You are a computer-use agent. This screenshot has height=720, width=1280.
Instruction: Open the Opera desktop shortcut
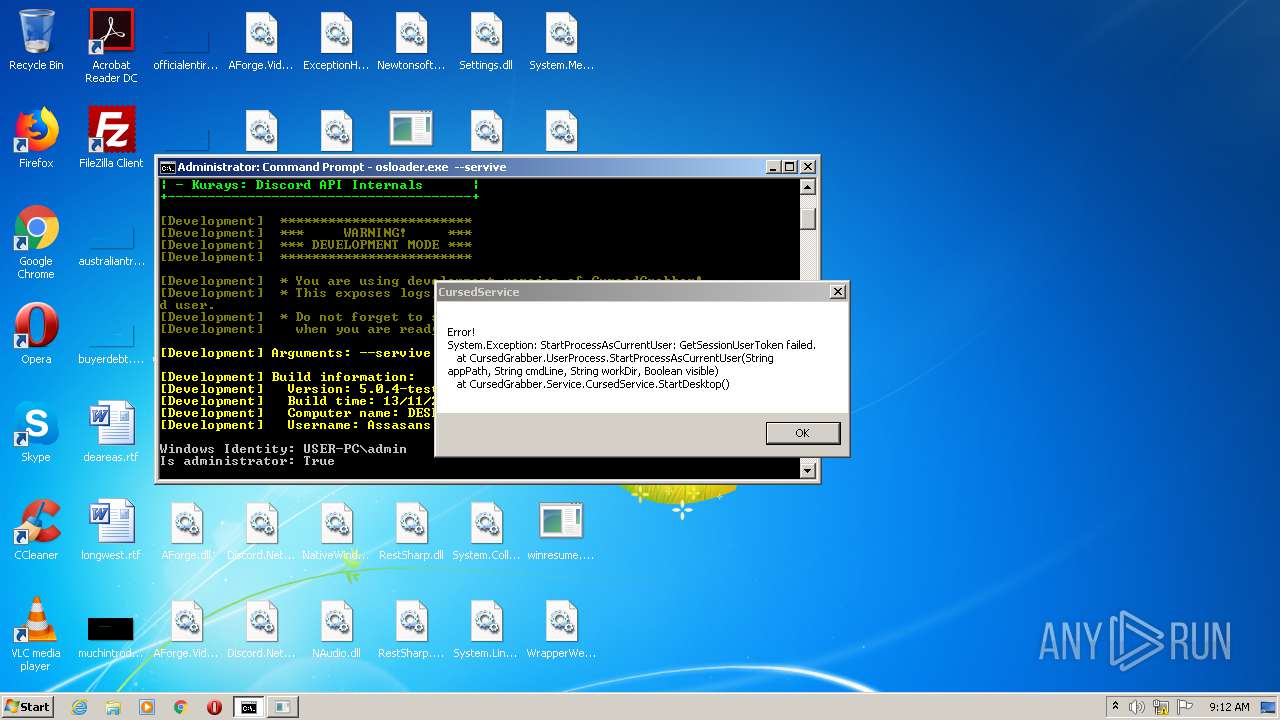pyautogui.click(x=36, y=335)
